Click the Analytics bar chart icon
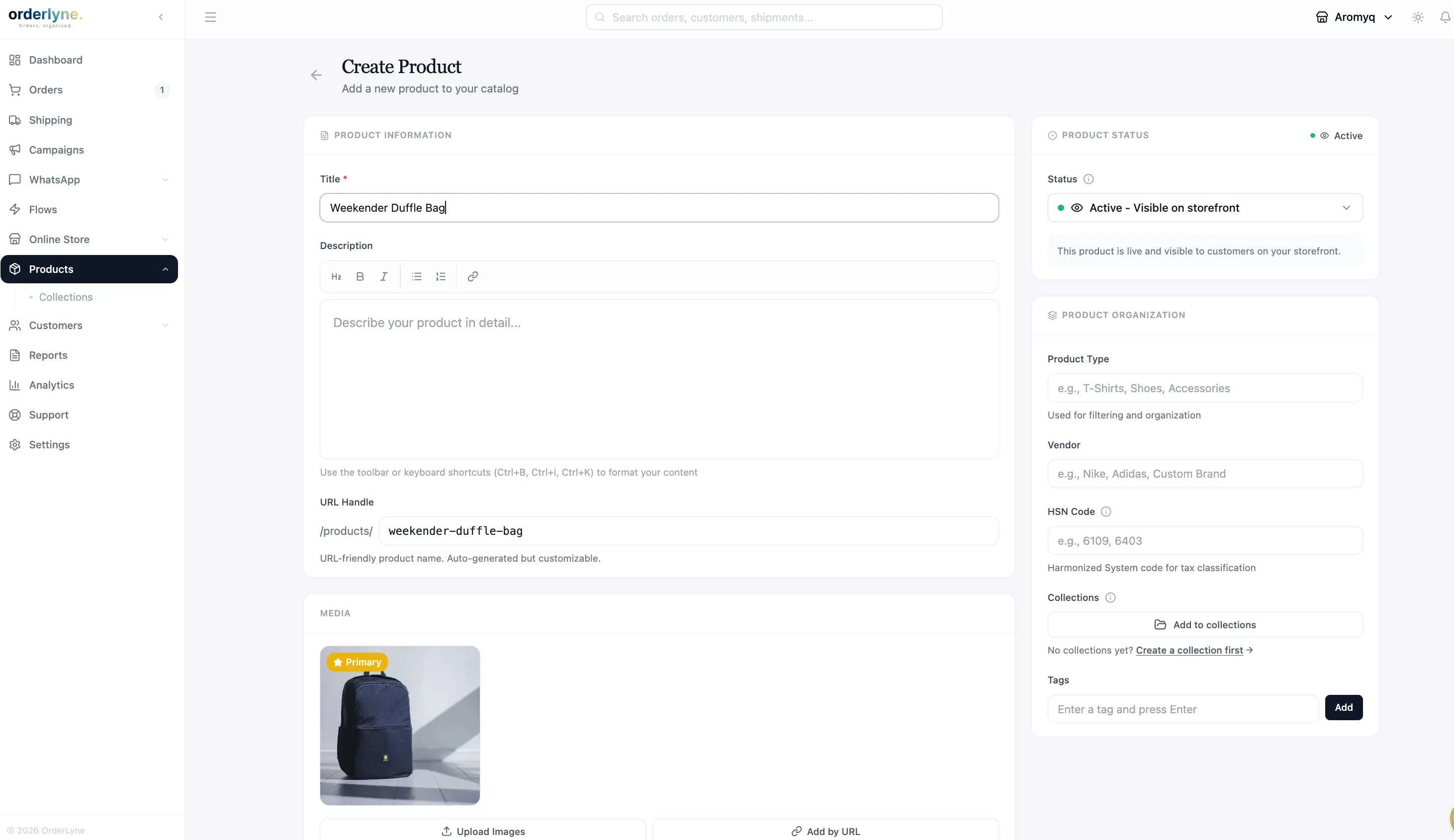Image resolution: width=1454 pixels, height=840 pixels. pyautogui.click(x=15, y=385)
